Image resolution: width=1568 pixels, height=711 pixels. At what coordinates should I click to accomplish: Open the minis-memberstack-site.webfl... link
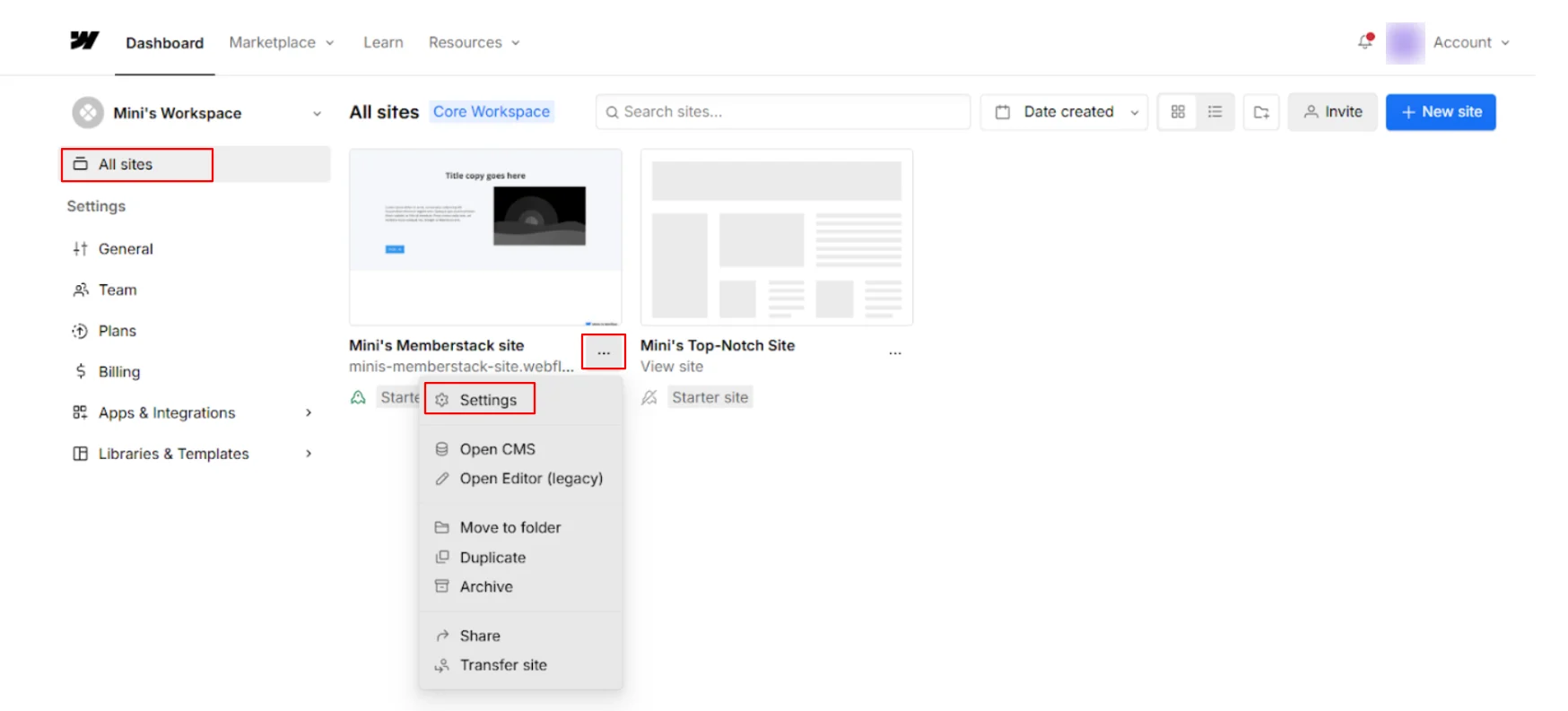click(x=461, y=367)
